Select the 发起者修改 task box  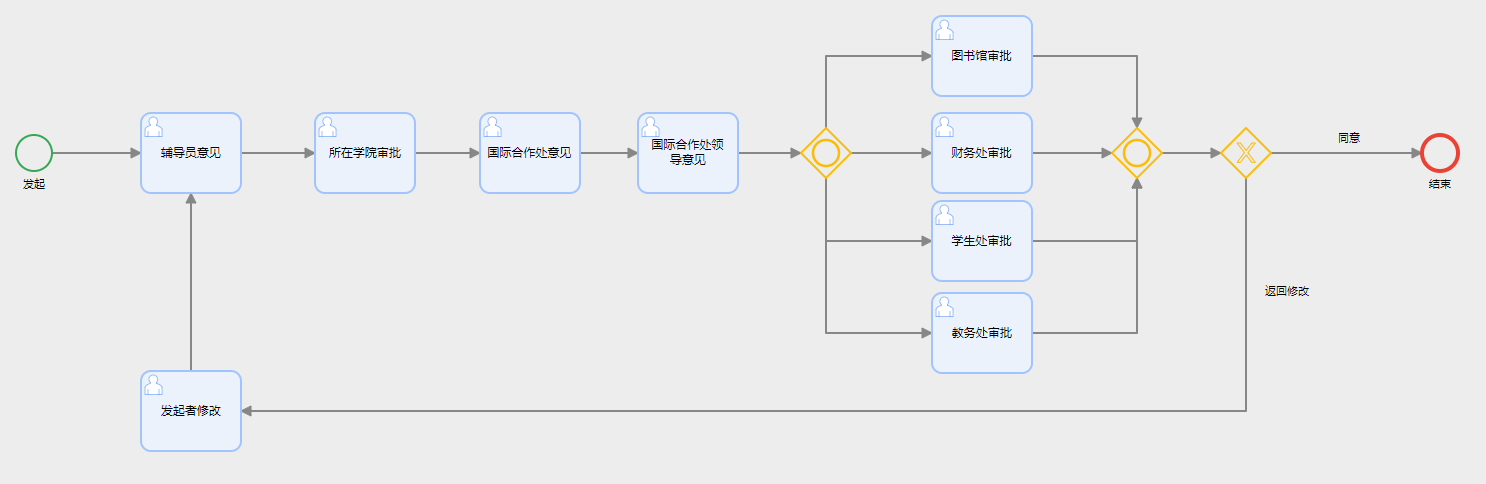click(191, 411)
